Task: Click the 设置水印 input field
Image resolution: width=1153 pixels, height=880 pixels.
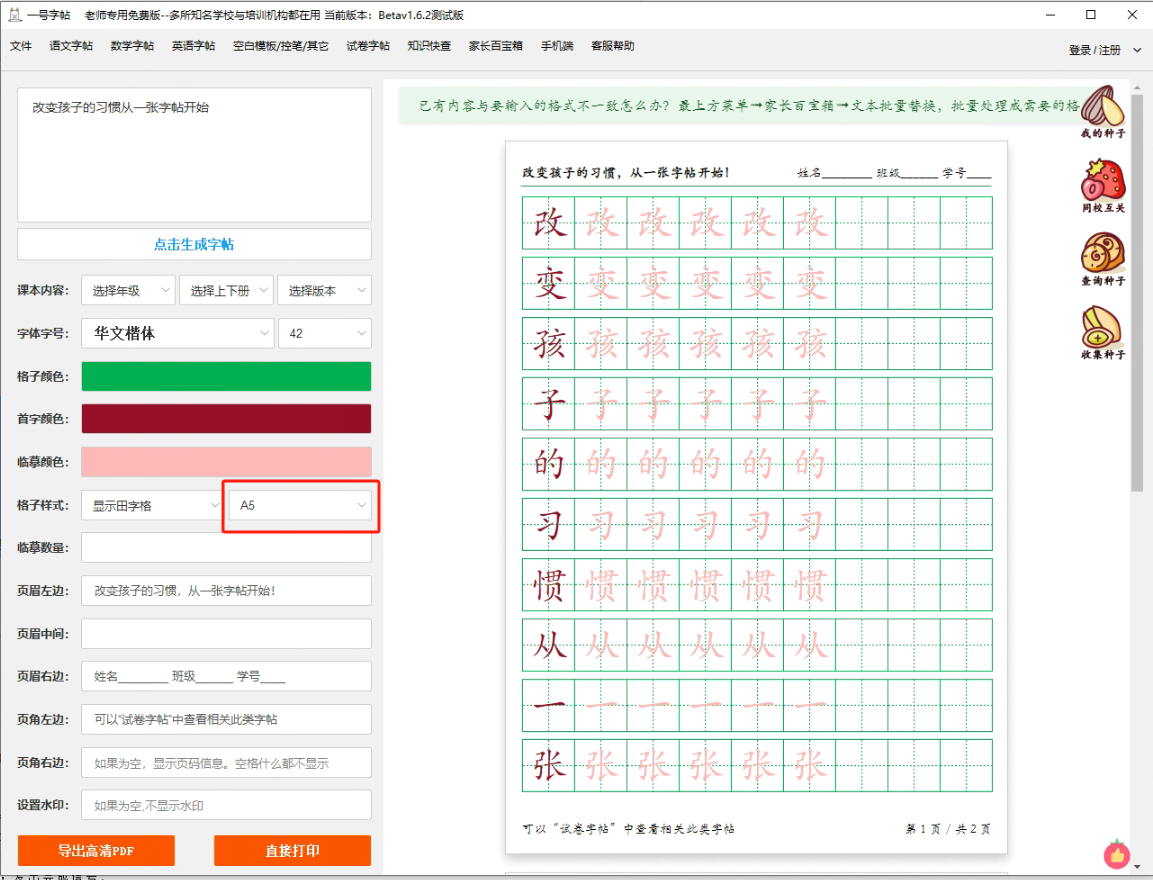Action: (x=226, y=805)
